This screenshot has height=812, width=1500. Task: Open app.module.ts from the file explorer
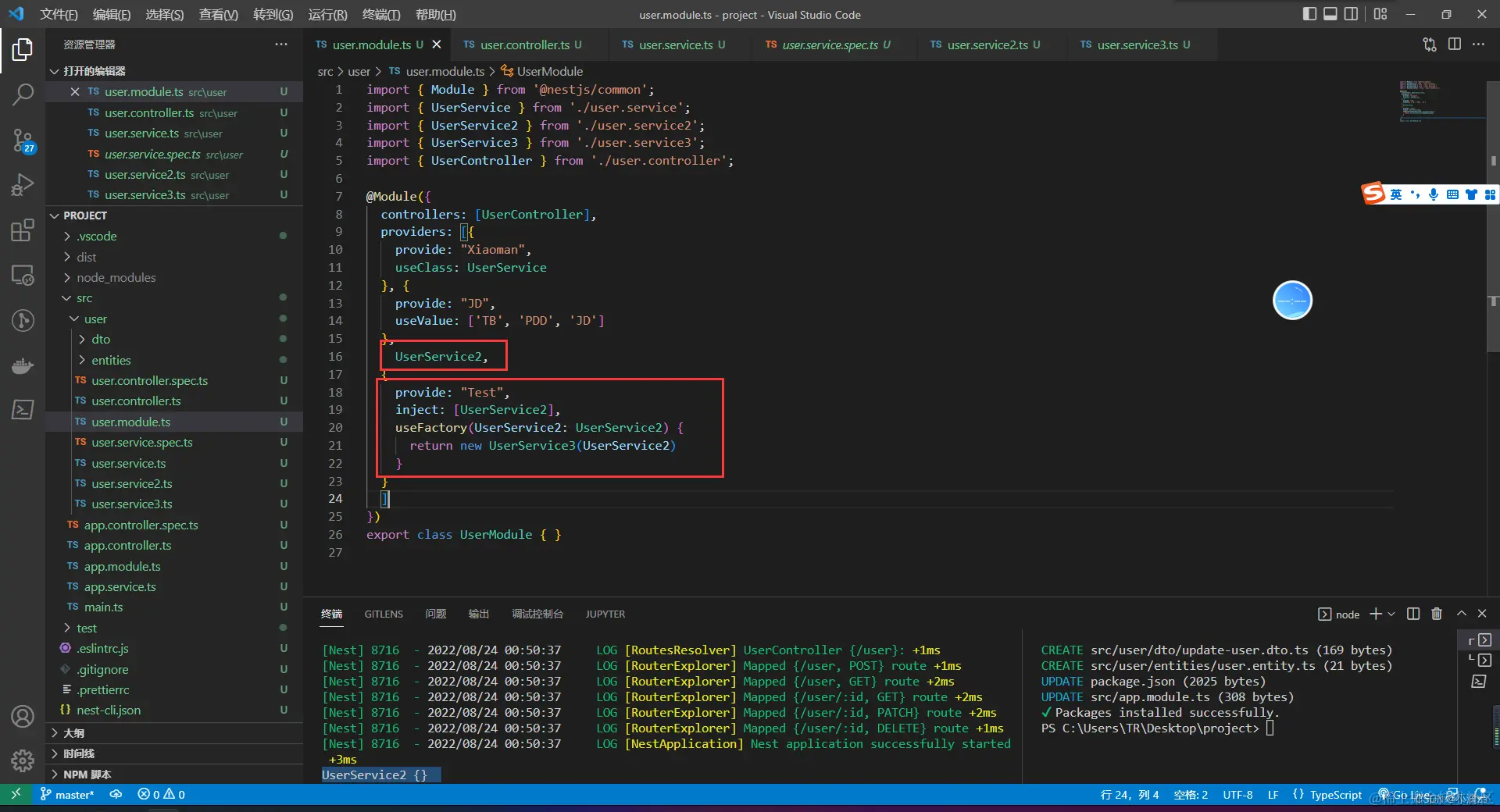[122, 566]
